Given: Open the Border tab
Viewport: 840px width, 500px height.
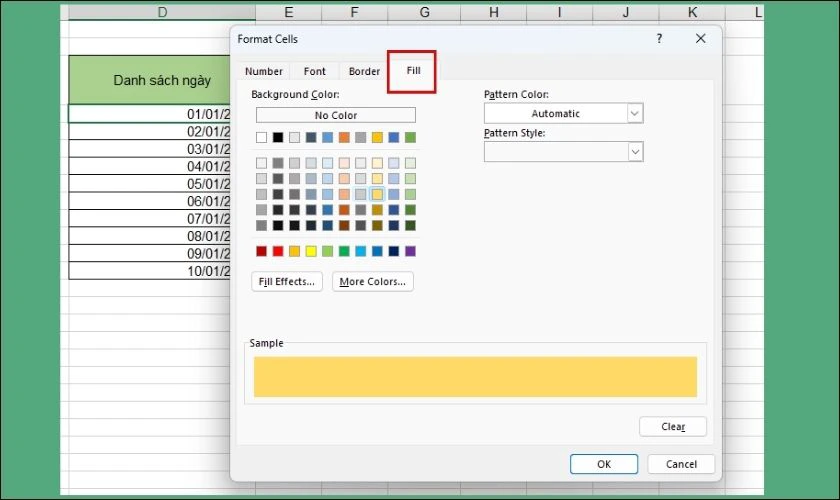Looking at the screenshot, I should tap(364, 71).
